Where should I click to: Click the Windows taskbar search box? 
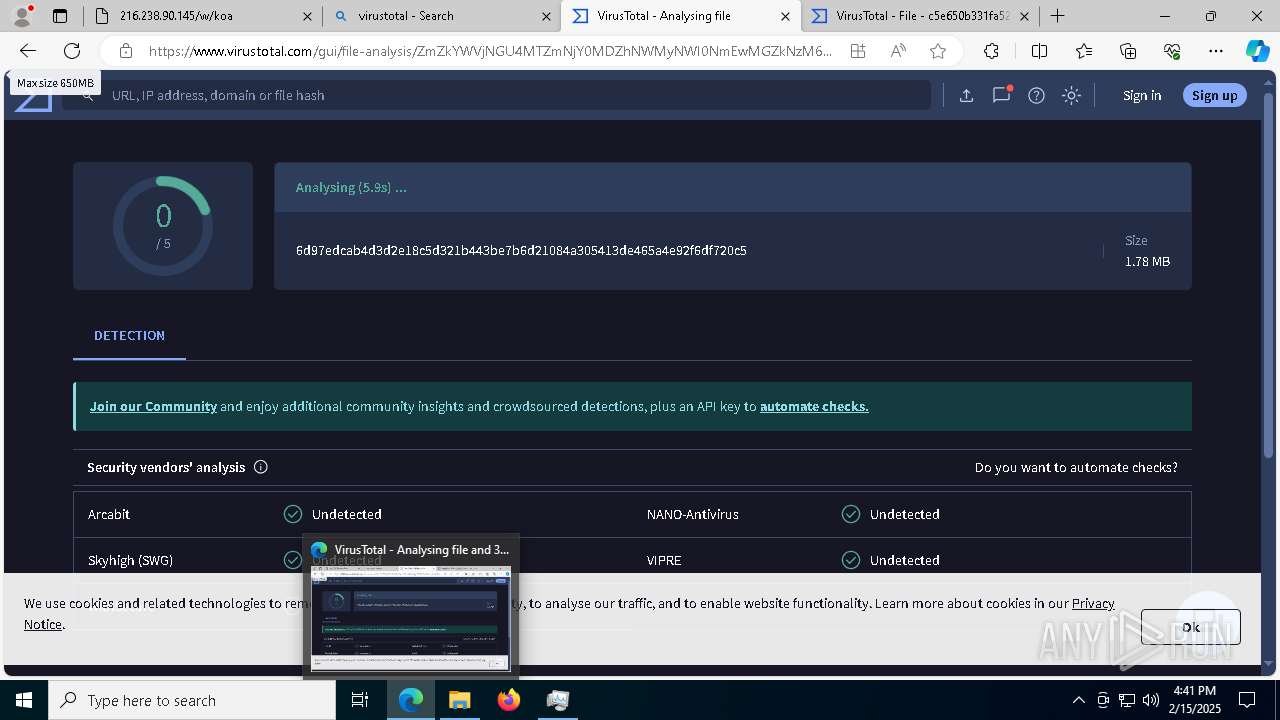(192, 700)
